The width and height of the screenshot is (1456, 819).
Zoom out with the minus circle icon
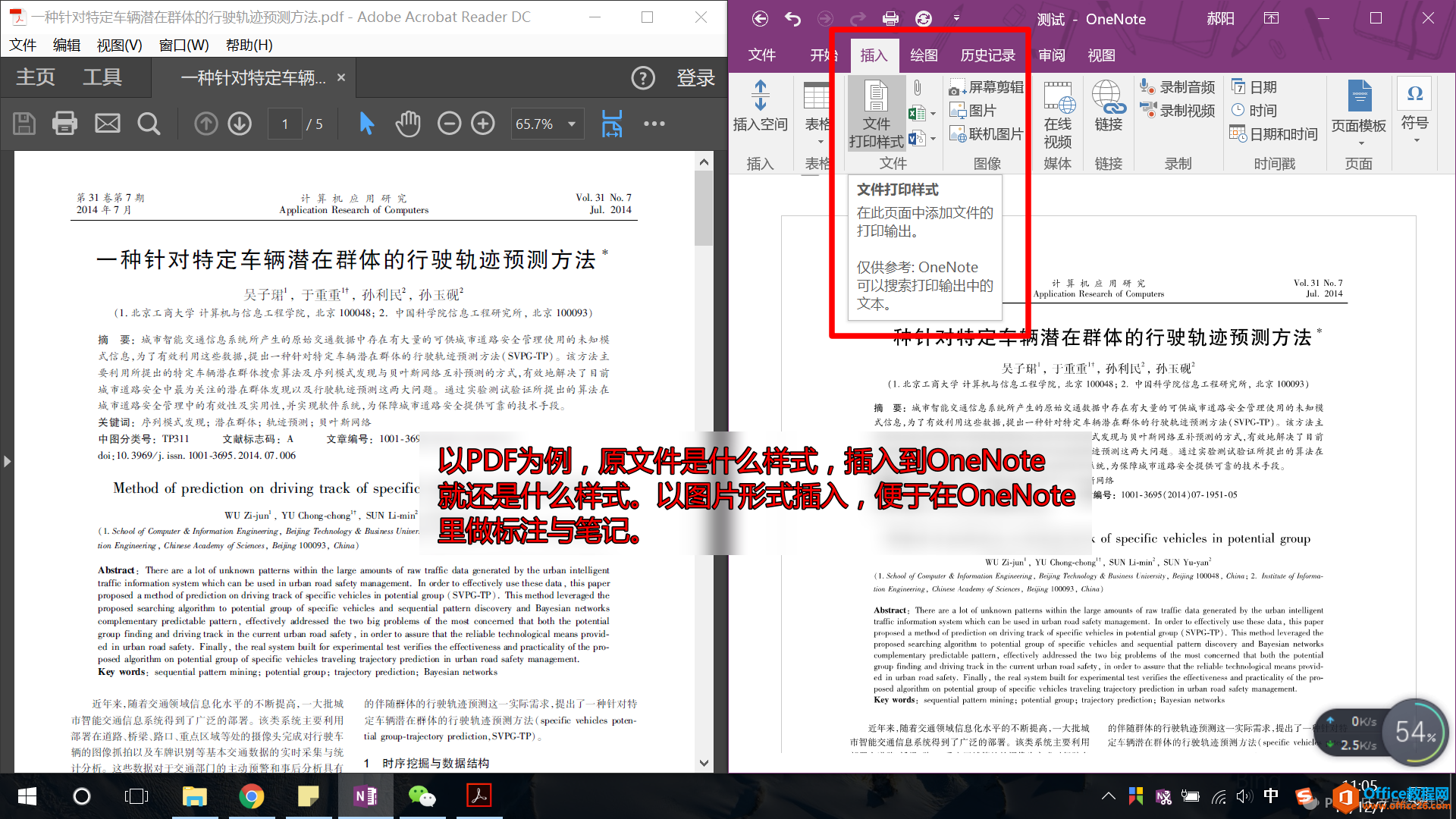(449, 123)
